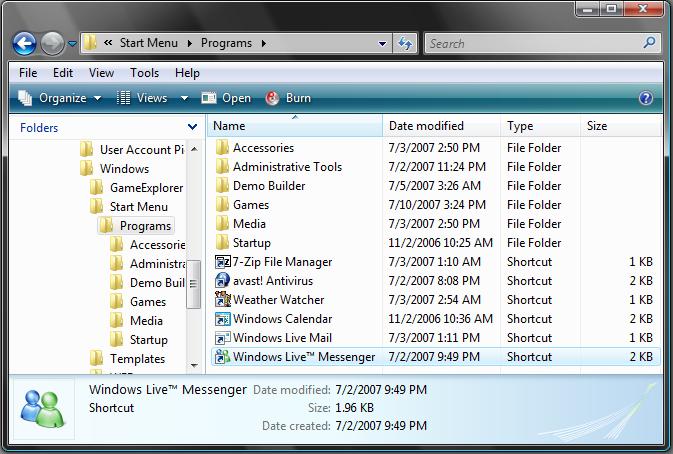Select the Weather Watcher shortcut icon

(x=223, y=300)
